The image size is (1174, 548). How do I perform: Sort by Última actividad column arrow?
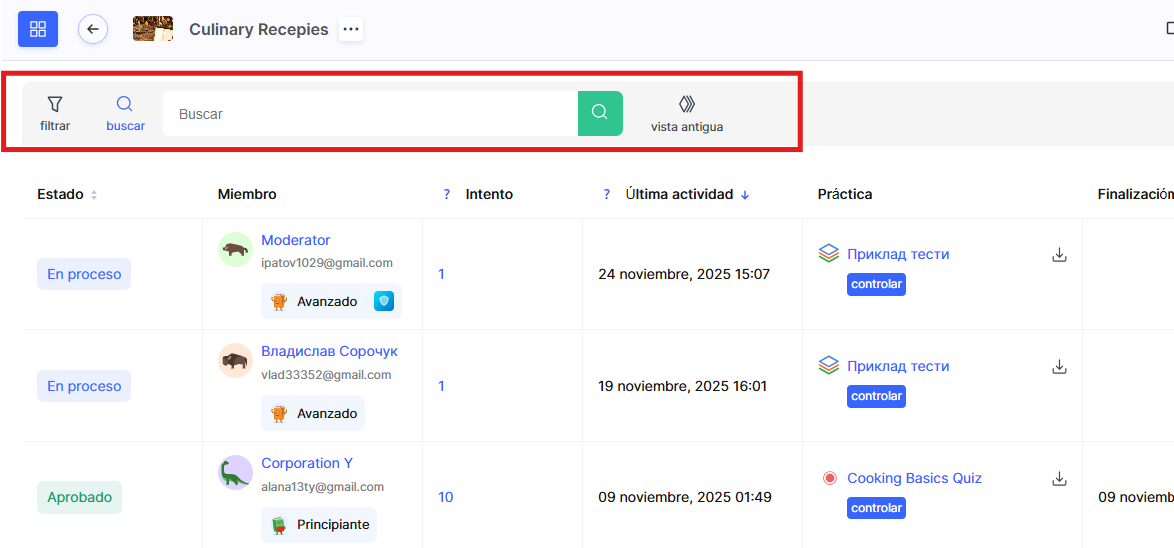745,195
